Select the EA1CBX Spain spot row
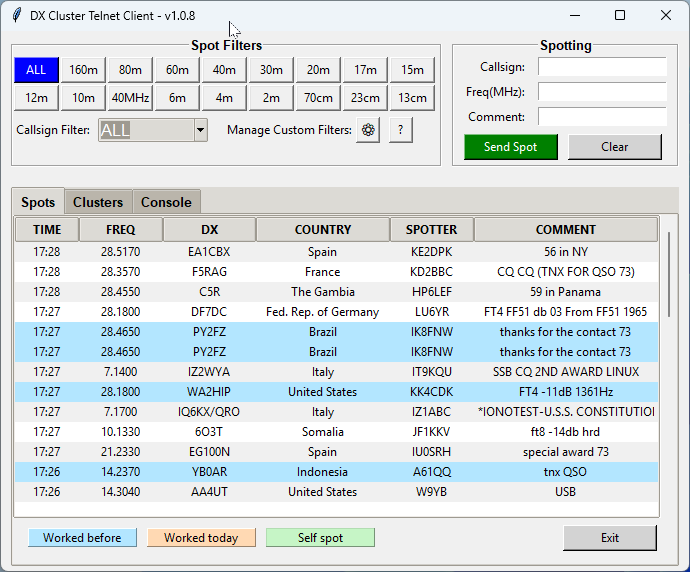Viewport: 690px width, 572px height. coord(322,252)
